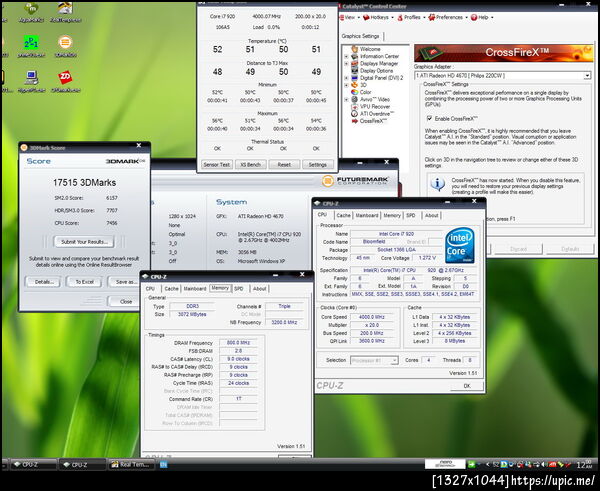This screenshot has height=491, width=600.
Task: Expand the Digital Panel (DVI) 2 node
Action: click(x=346, y=78)
